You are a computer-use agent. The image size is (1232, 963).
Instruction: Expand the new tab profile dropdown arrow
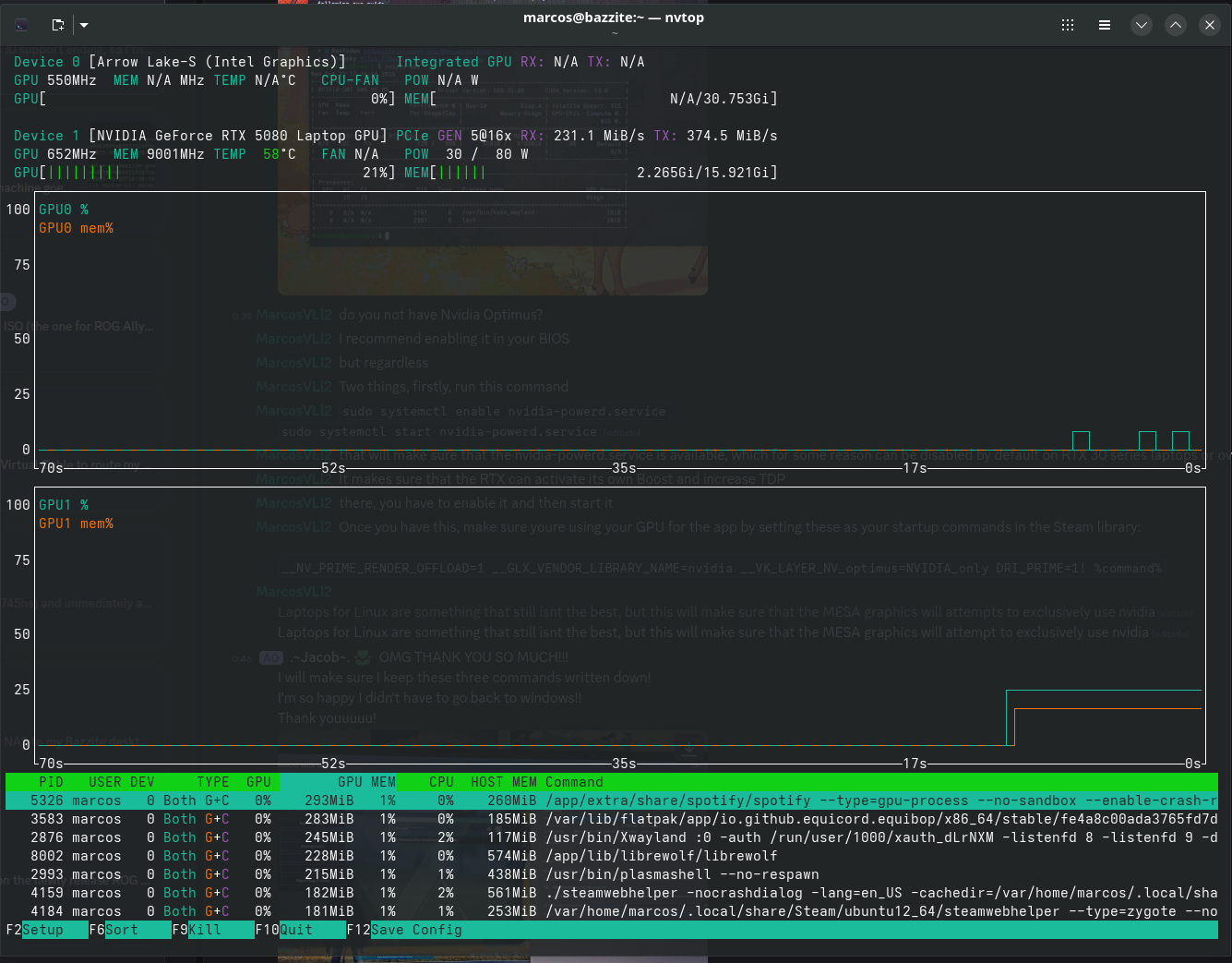tap(84, 25)
